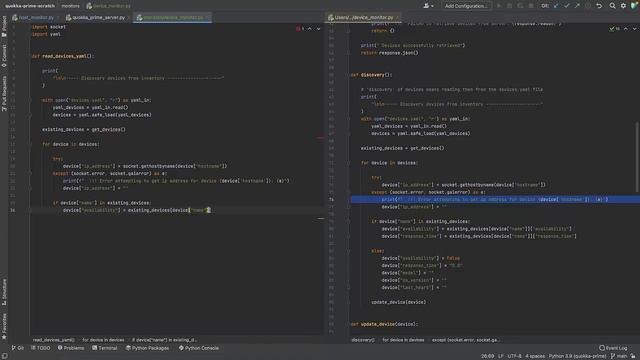Click the Git show history clock icon

click(x=588, y=6)
